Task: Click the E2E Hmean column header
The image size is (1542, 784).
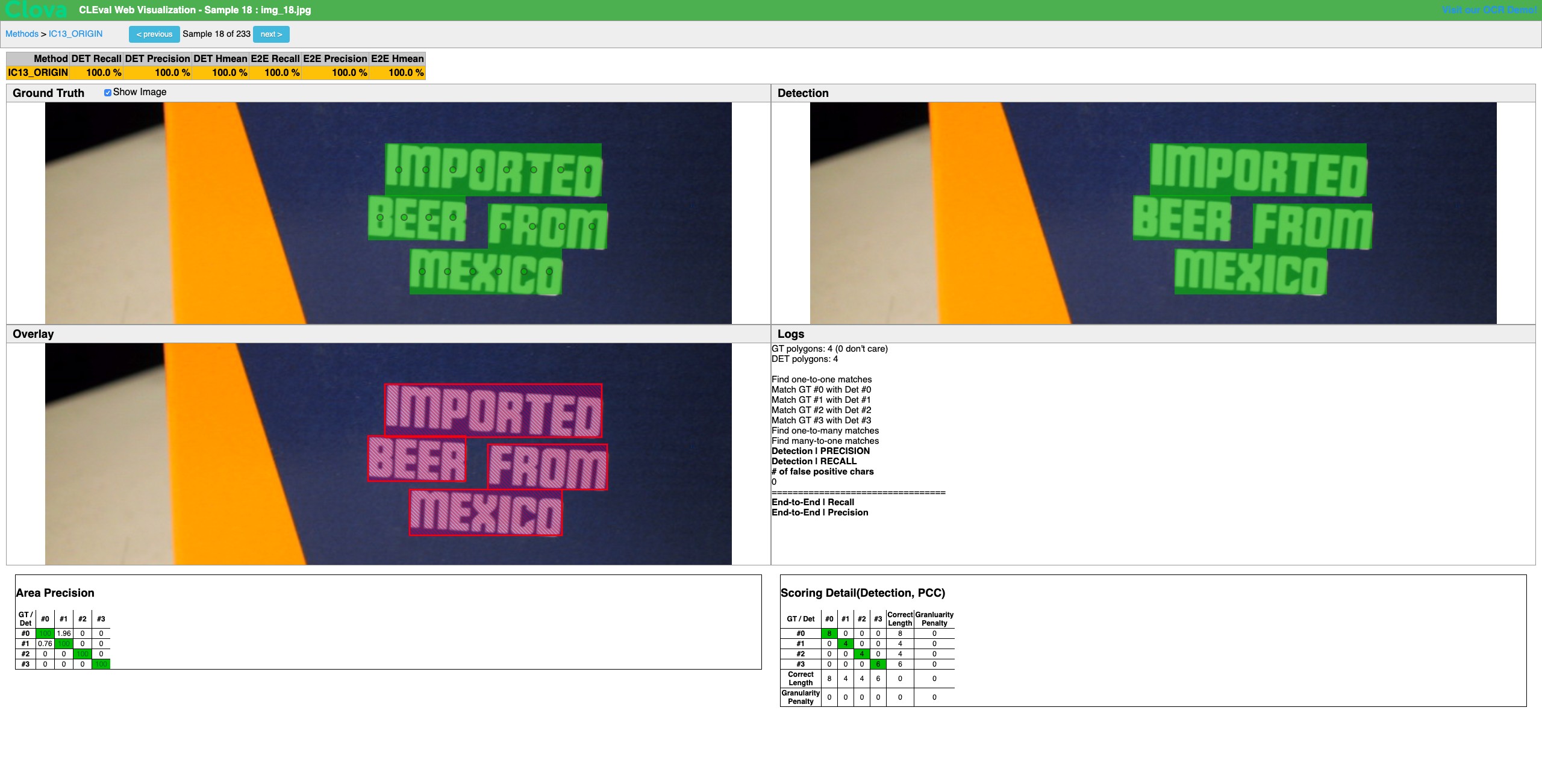Action: point(397,59)
